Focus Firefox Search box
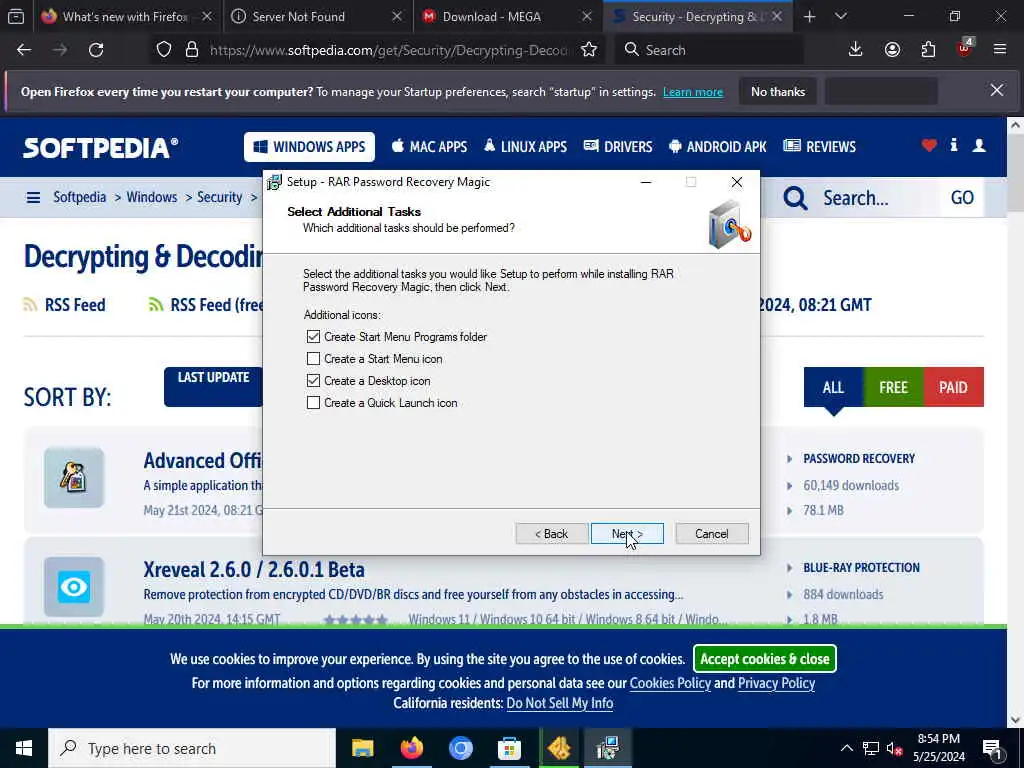Image resolution: width=1024 pixels, height=768 pixels. 709,50
